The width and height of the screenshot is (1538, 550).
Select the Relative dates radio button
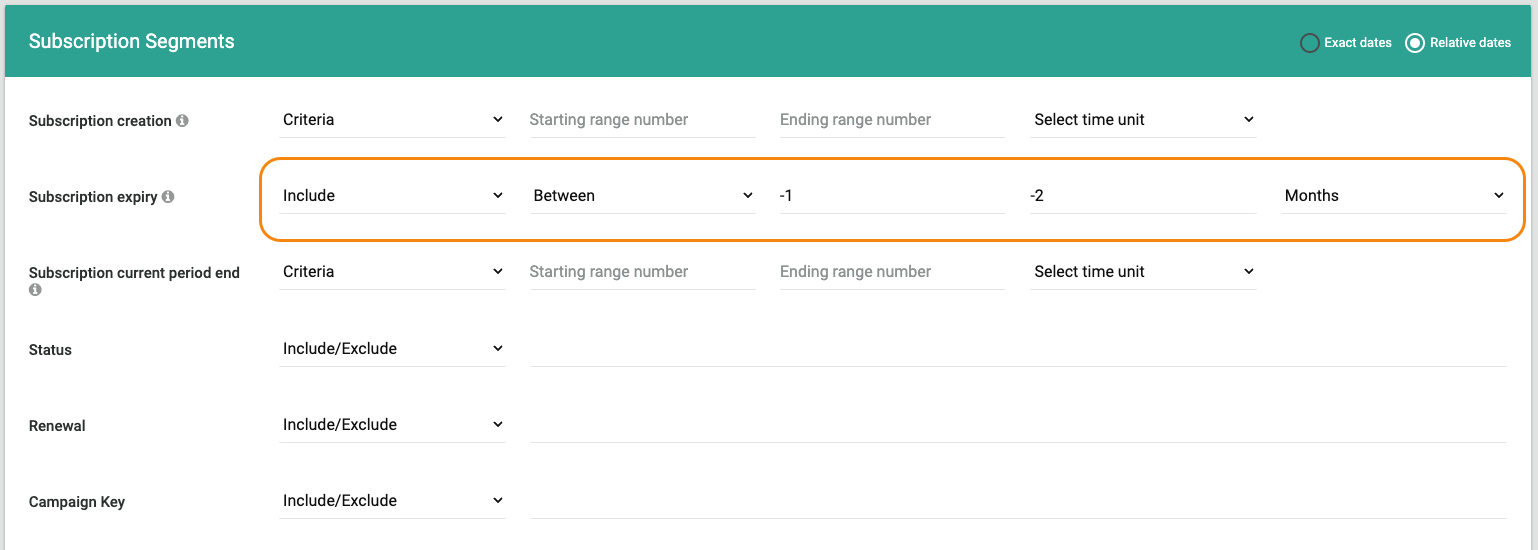pyautogui.click(x=1415, y=43)
